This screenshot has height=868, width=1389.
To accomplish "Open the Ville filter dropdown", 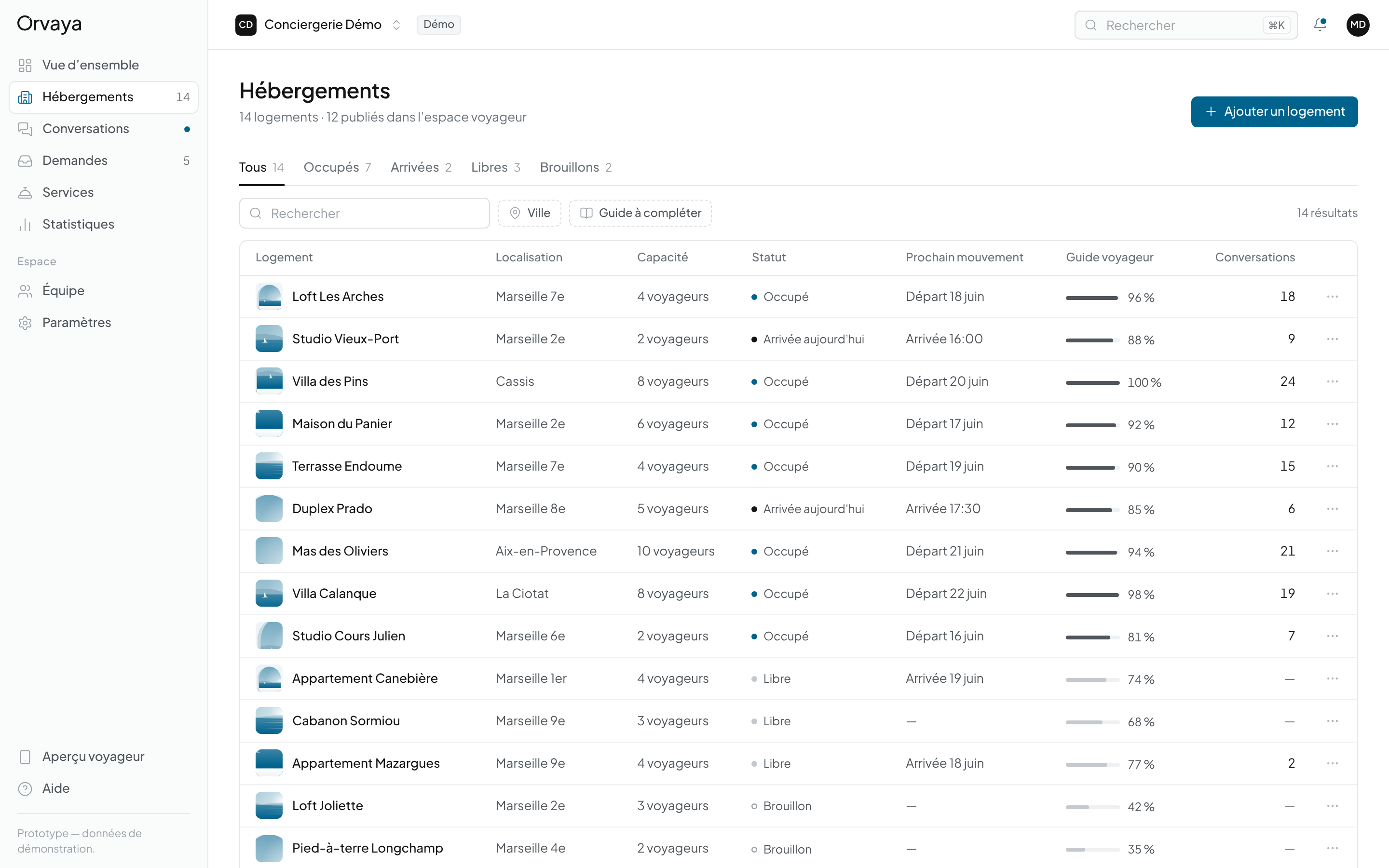I will tap(529, 213).
